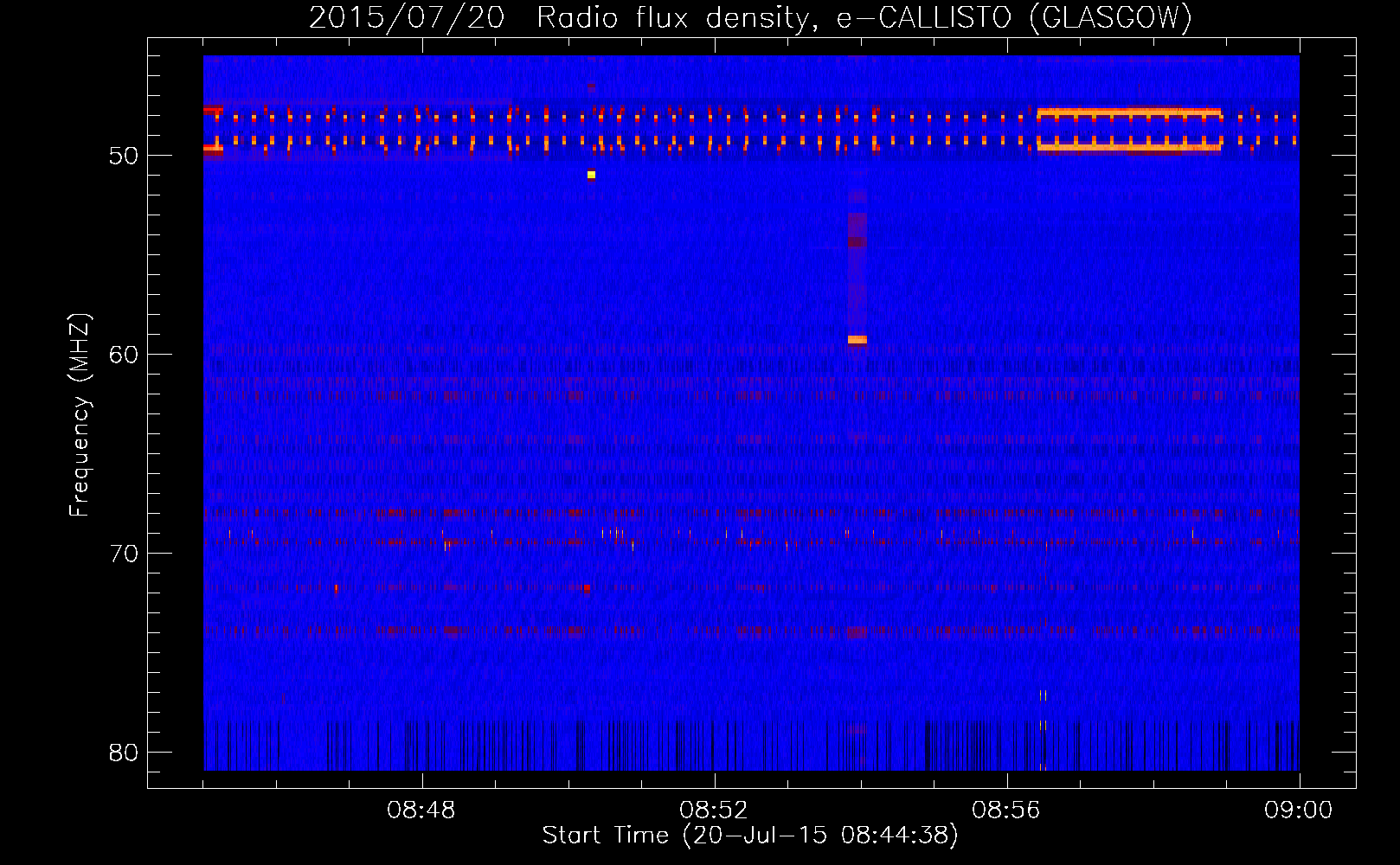Click the 50 frequency axis tick label
Viewport: 1400px width, 865px height.
coord(124,156)
